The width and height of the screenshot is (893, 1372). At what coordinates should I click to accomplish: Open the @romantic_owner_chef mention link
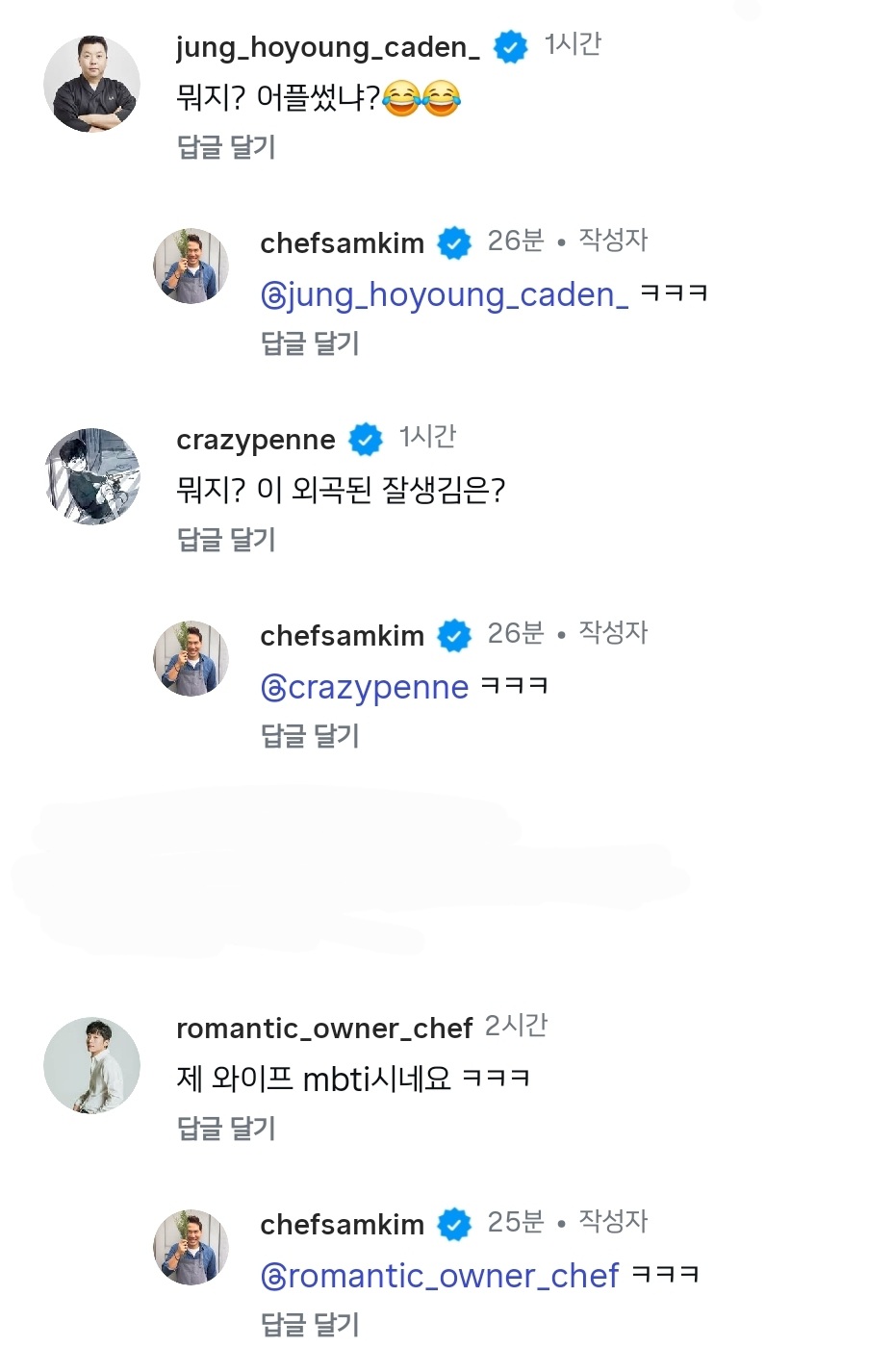click(439, 1276)
